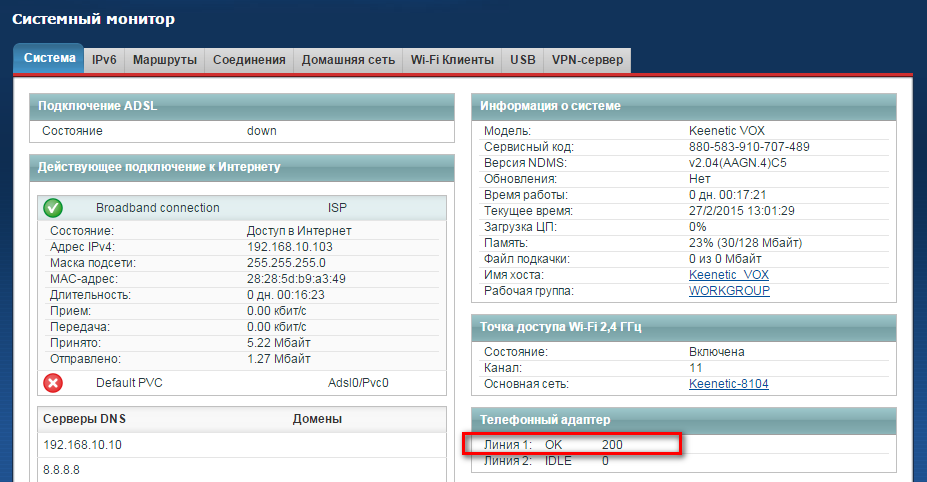Image resolution: width=927 pixels, height=482 pixels.
Task: Select the Broadband connection row label
Action: 157,208
